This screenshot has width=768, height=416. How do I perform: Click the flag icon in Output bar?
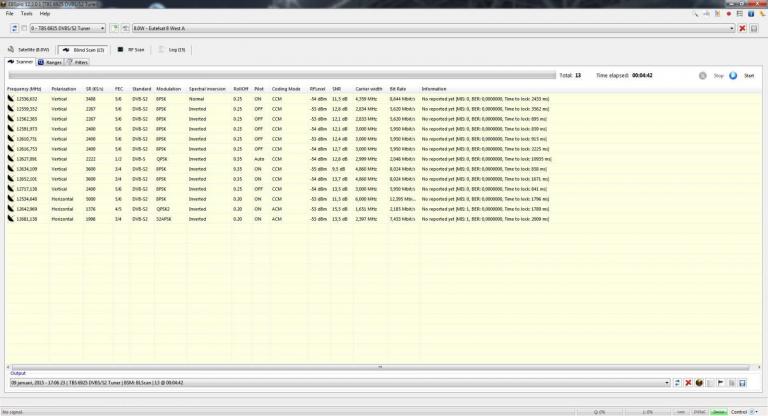(x=721, y=382)
